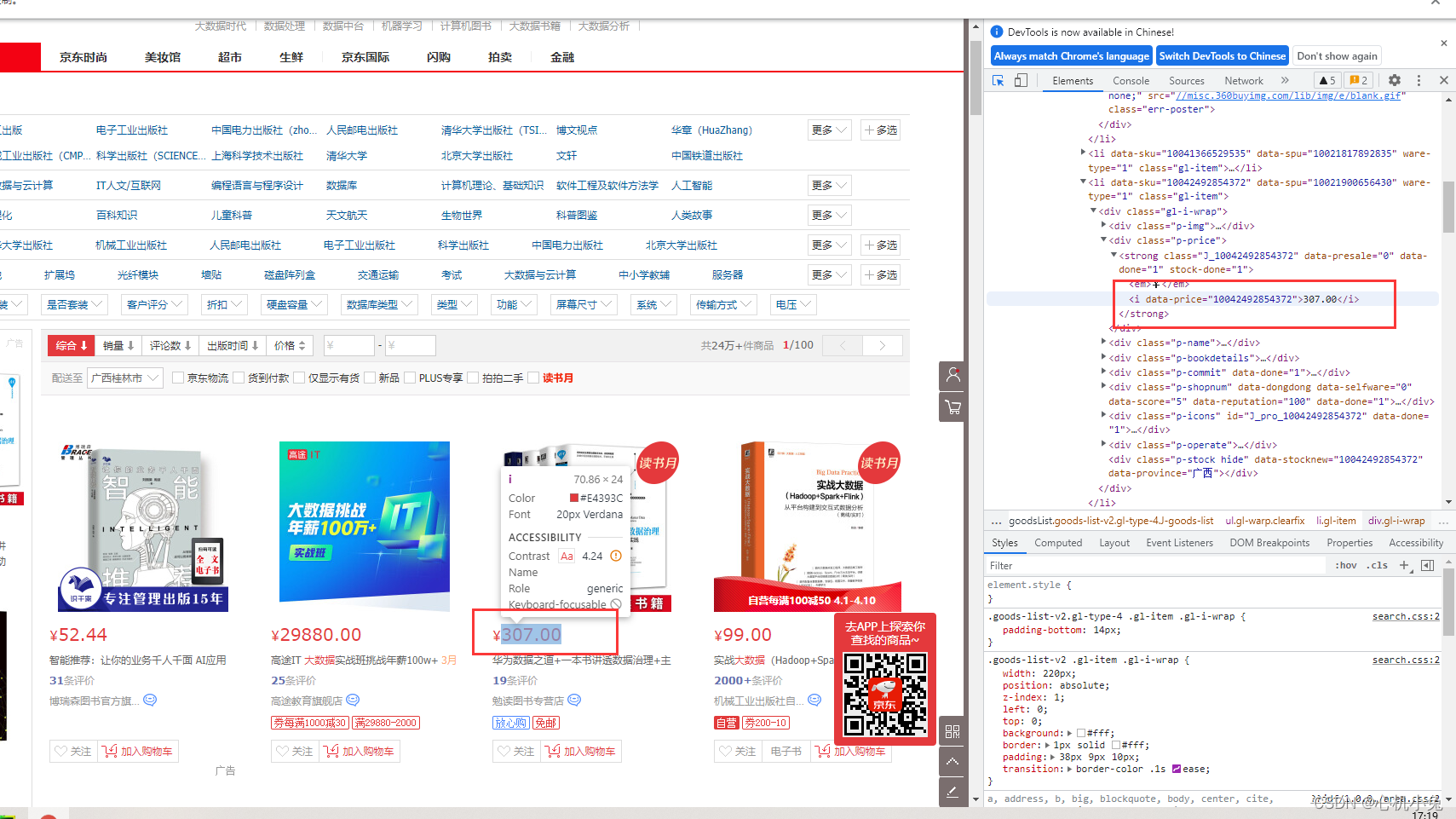Toggle device toolbar icon in DevTools
This screenshot has height=819, width=1456.
[x=1021, y=80]
